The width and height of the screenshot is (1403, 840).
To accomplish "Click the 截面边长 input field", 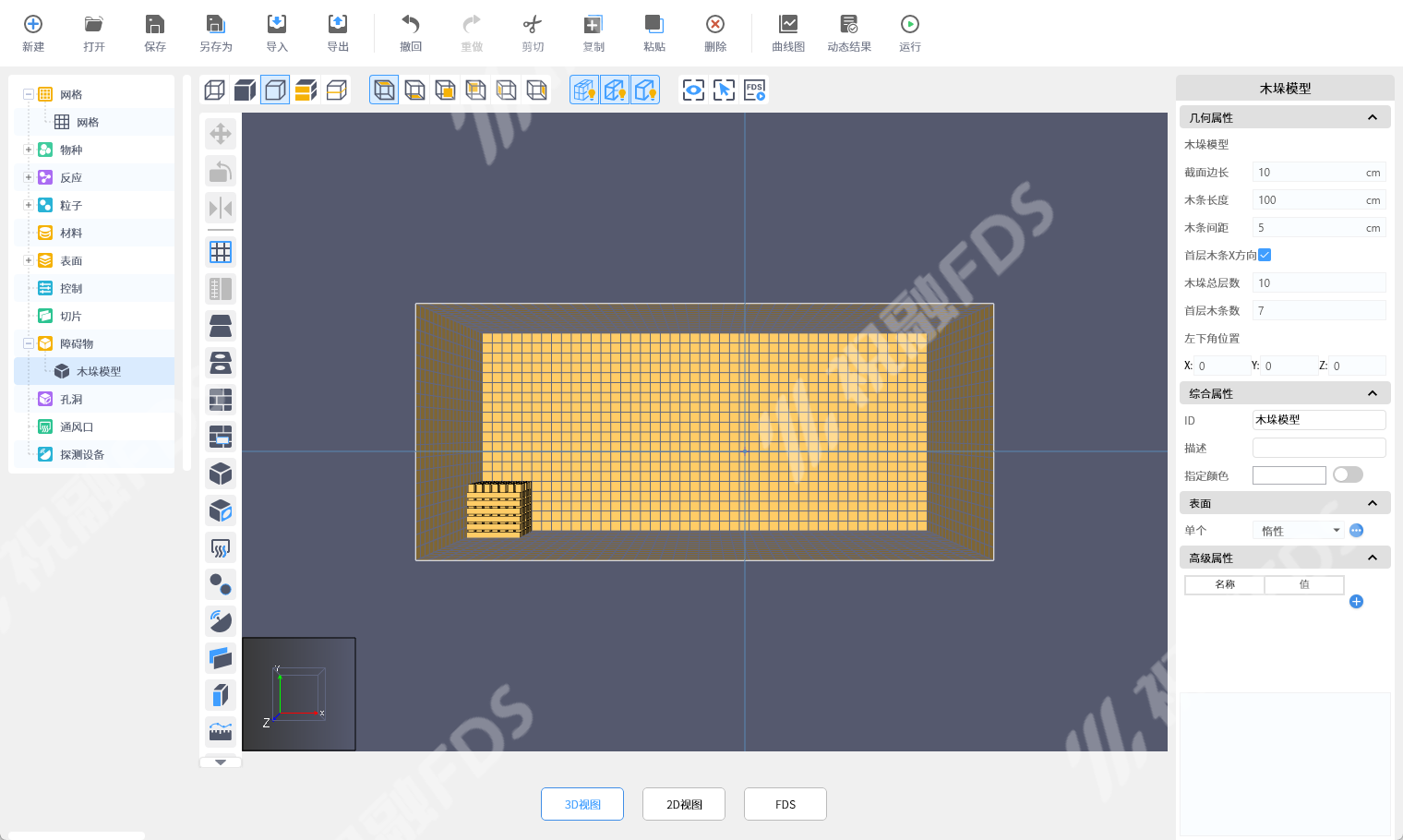I will coord(1319,173).
